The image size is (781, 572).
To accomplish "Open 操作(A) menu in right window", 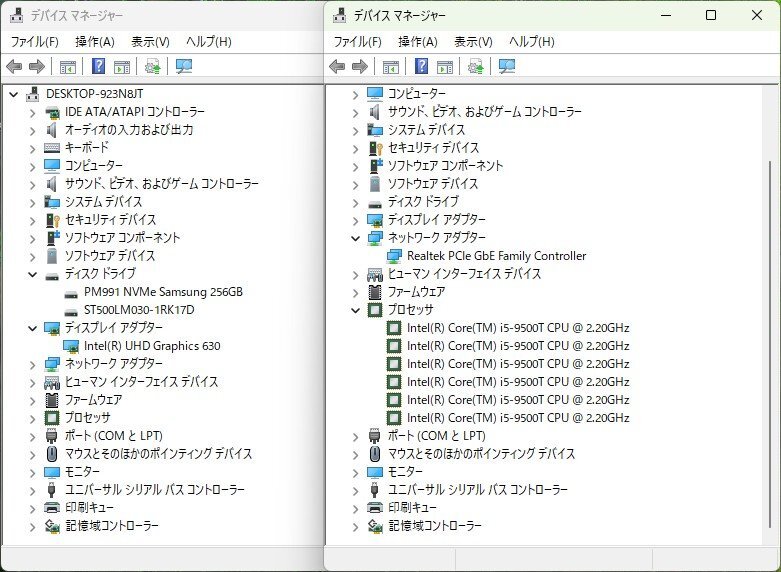I will 418,41.
